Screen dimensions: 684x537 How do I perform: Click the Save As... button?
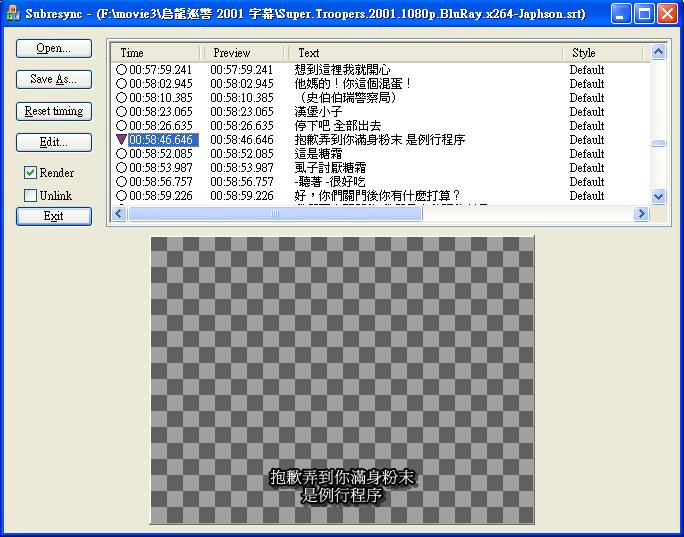click(x=54, y=79)
